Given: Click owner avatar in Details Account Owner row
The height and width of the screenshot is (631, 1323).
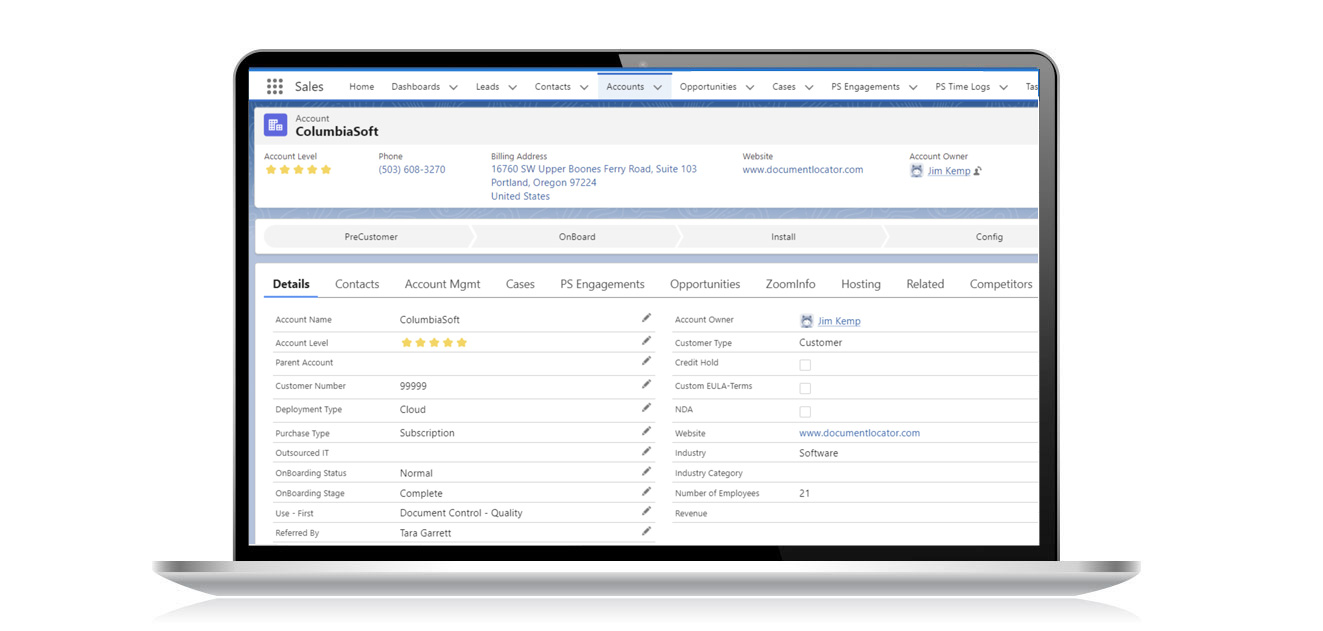Looking at the screenshot, I should click(807, 321).
